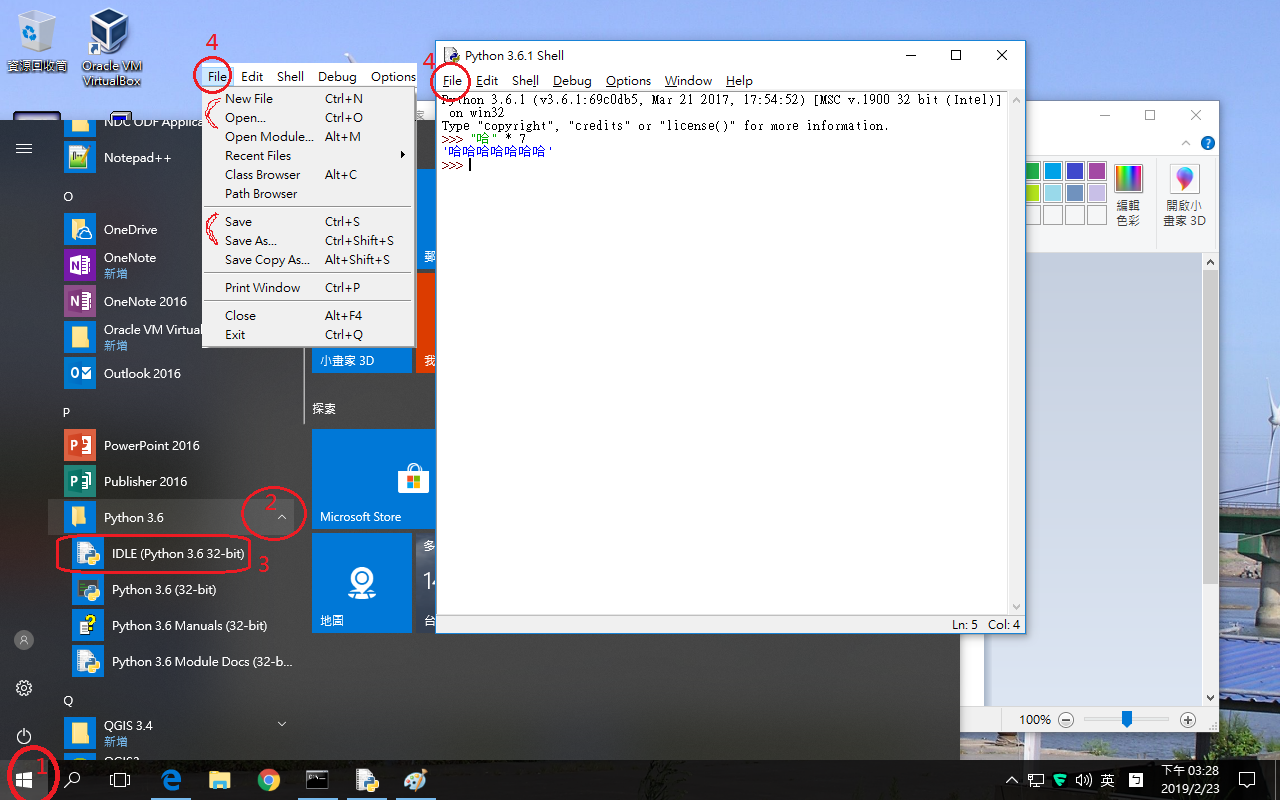The width and height of the screenshot is (1280, 800).
Task: Open the taskbar clock showing 下午 03:28
Action: pyautogui.click(x=1190, y=780)
